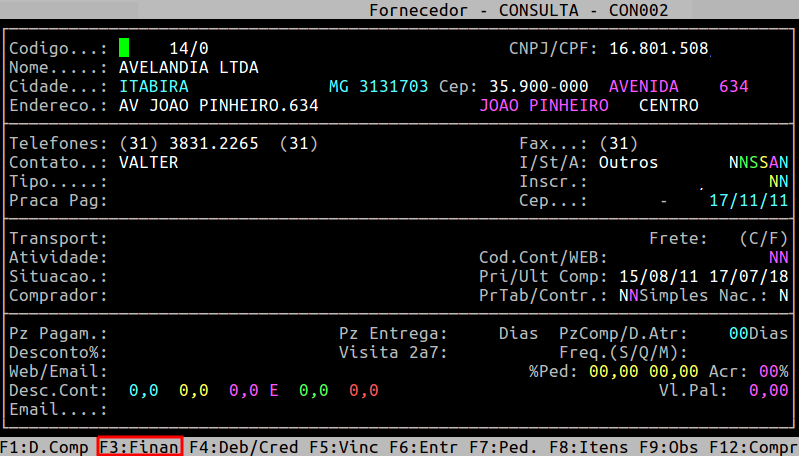Viewport: 799px width, 456px height.
Task: Select the contact name VALTER
Action: click(148, 162)
